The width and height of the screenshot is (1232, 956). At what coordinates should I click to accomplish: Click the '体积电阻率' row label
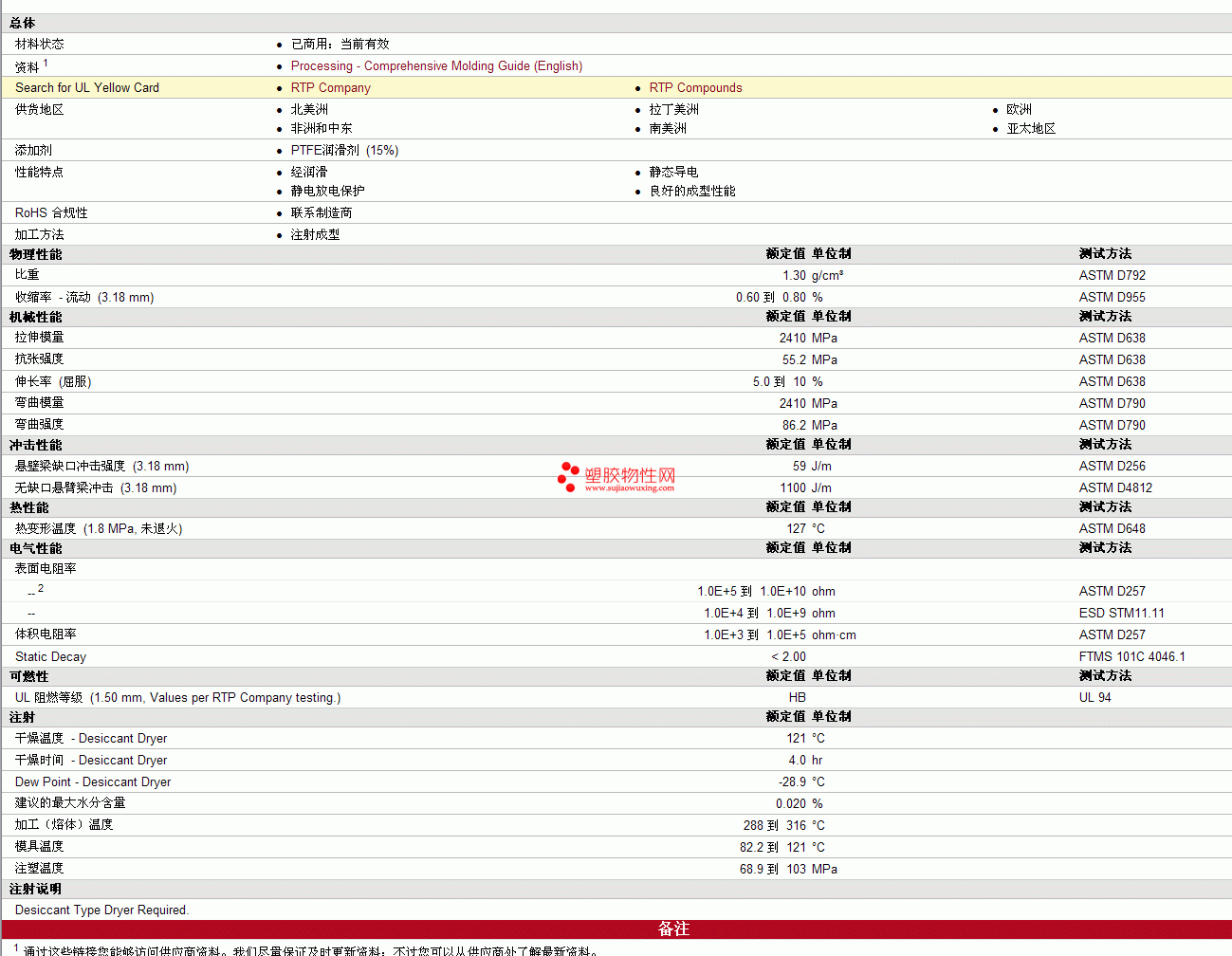(46, 634)
